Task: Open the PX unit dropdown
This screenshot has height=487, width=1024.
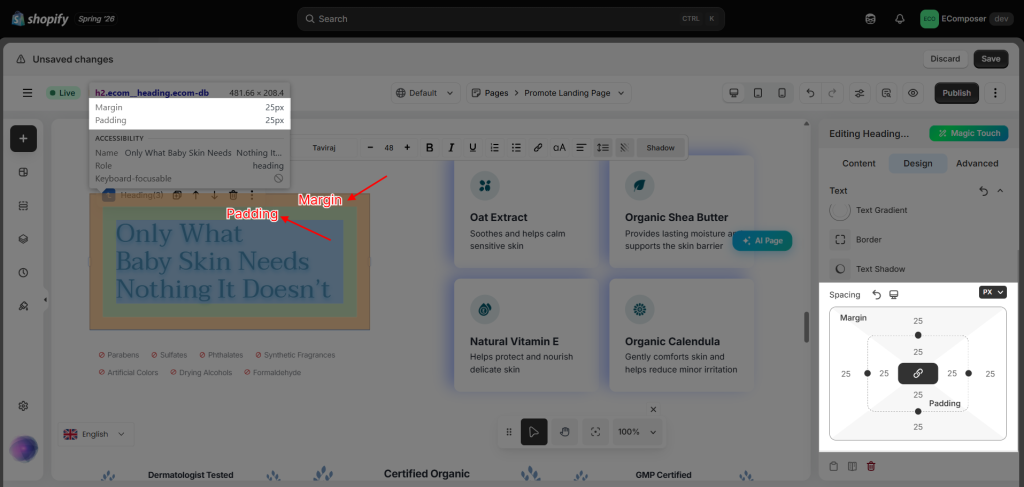Action: [993, 292]
